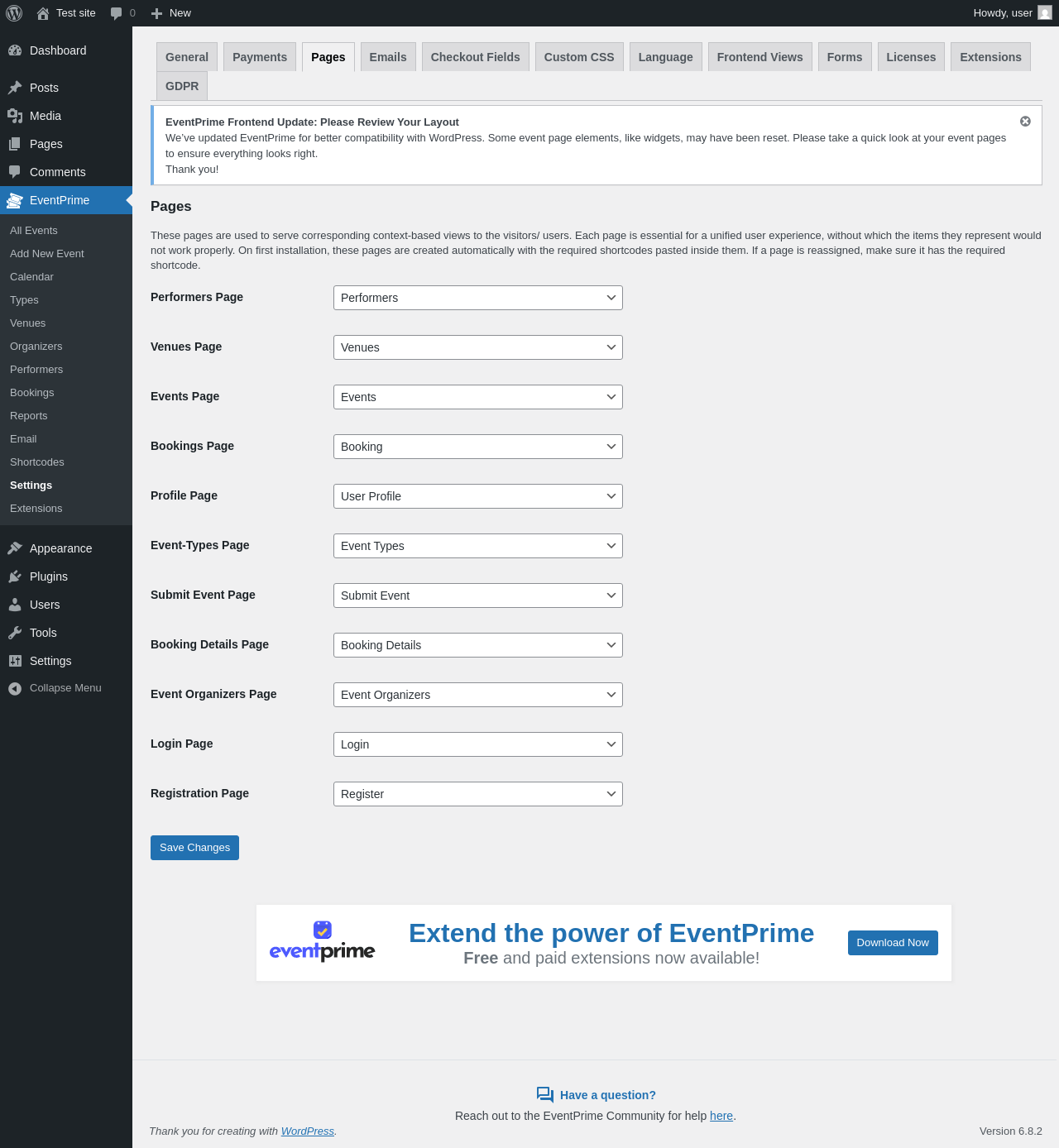
Task: Open the WordPress footer link
Action: click(308, 1131)
